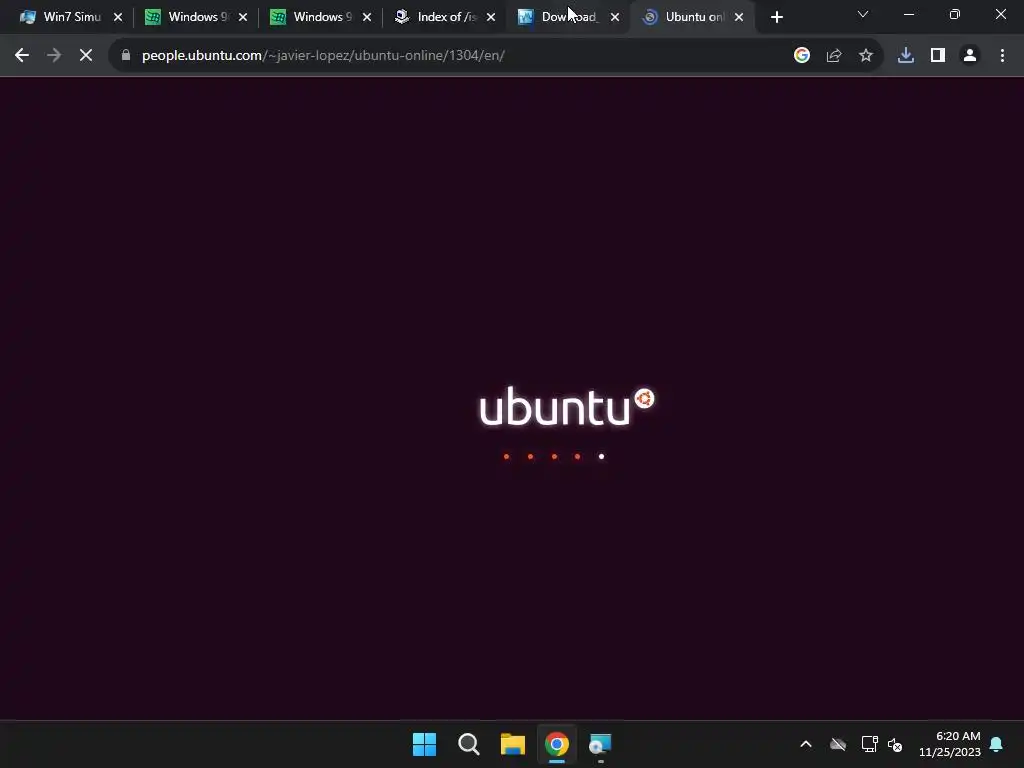Close the Win7 Simu tab

(x=118, y=18)
